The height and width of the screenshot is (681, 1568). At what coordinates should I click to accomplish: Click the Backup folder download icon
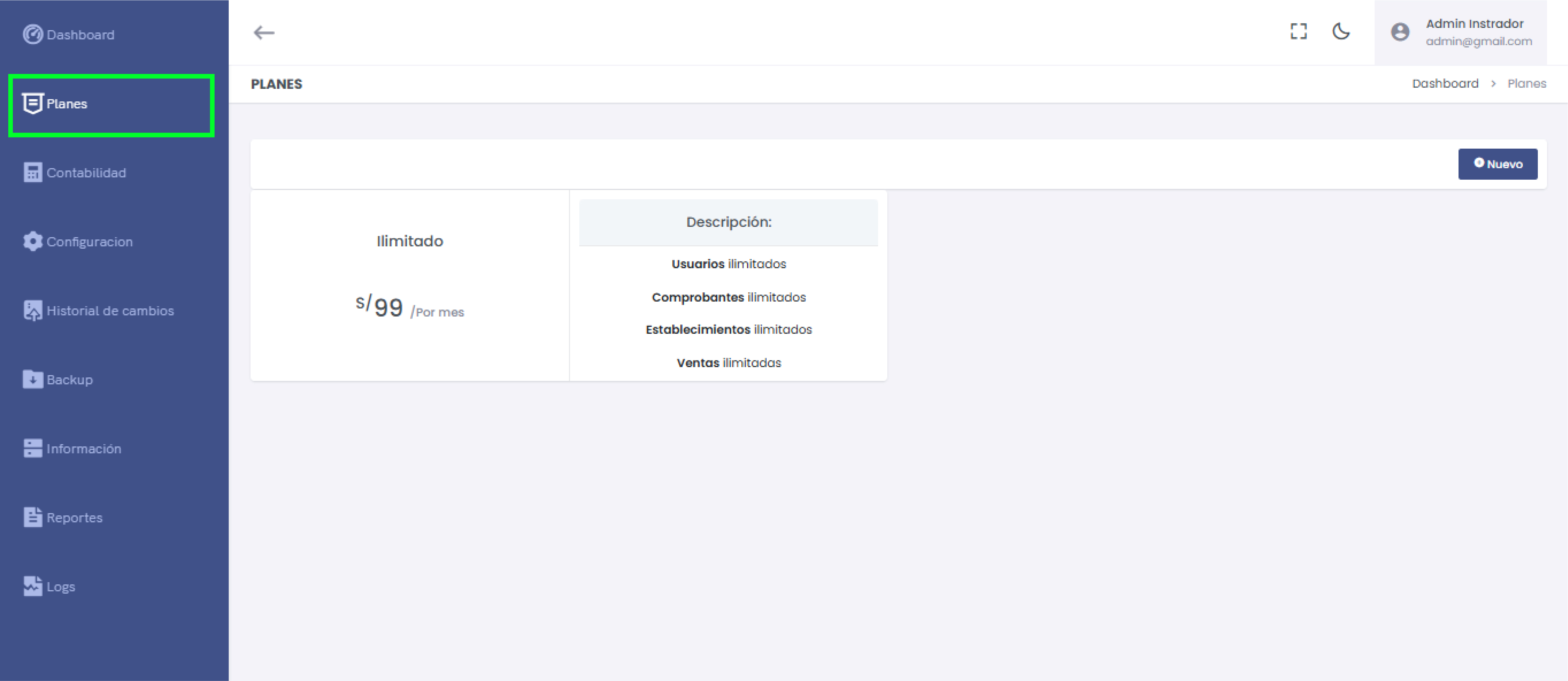tap(32, 379)
